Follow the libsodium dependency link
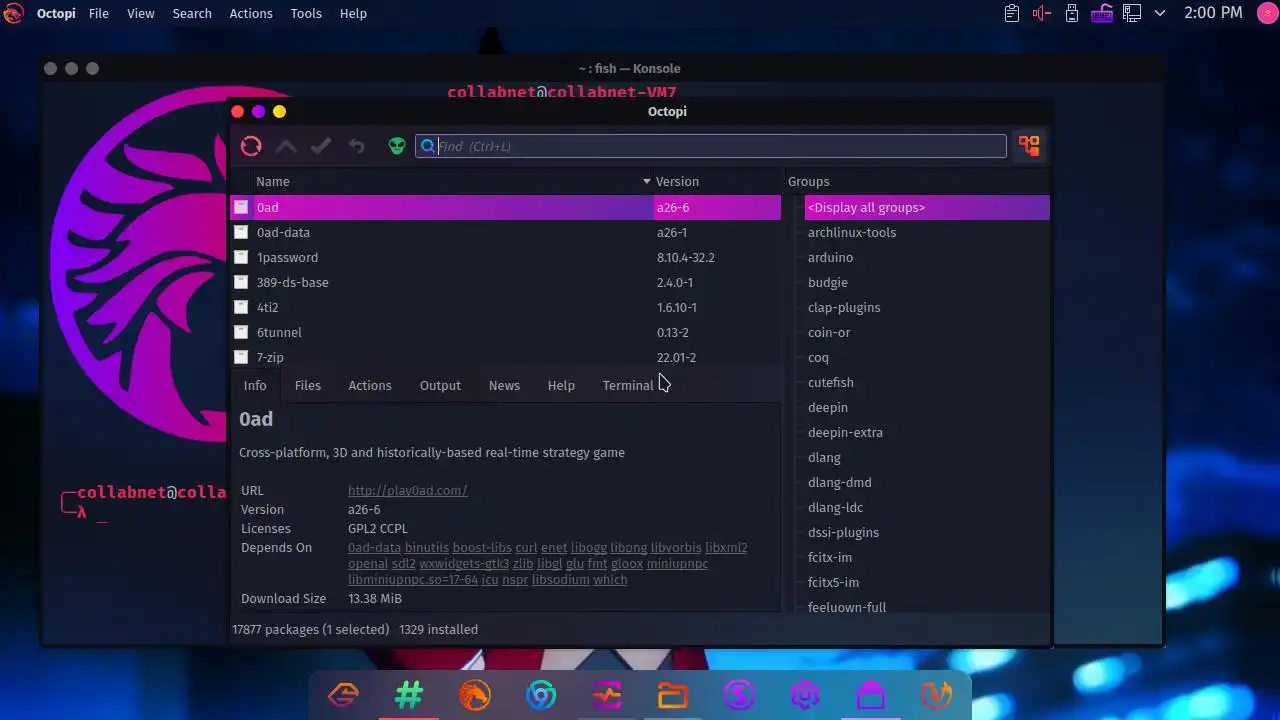1280x720 pixels. (x=560, y=579)
